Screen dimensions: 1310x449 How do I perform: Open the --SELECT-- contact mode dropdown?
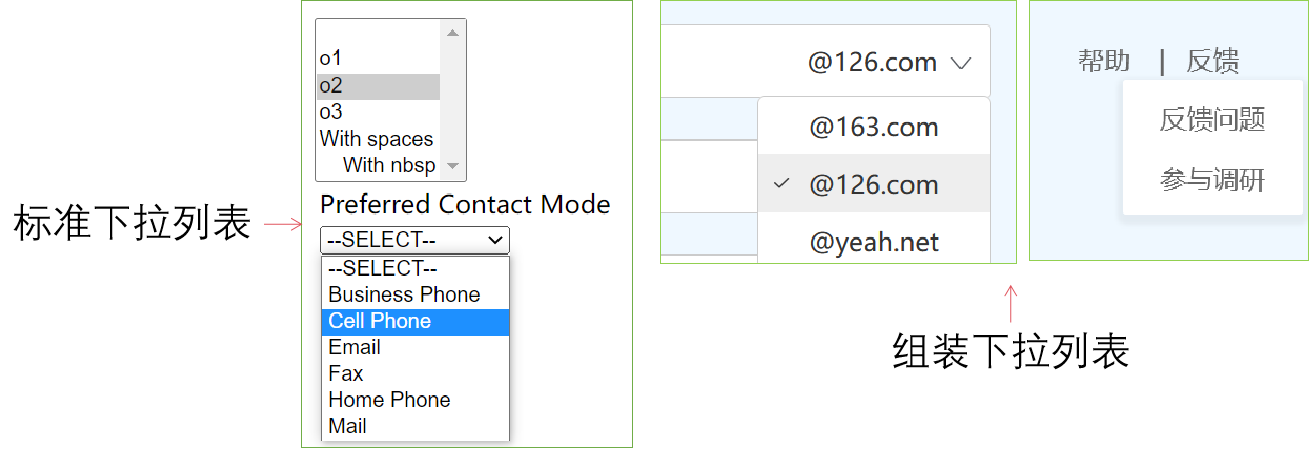click(x=414, y=240)
